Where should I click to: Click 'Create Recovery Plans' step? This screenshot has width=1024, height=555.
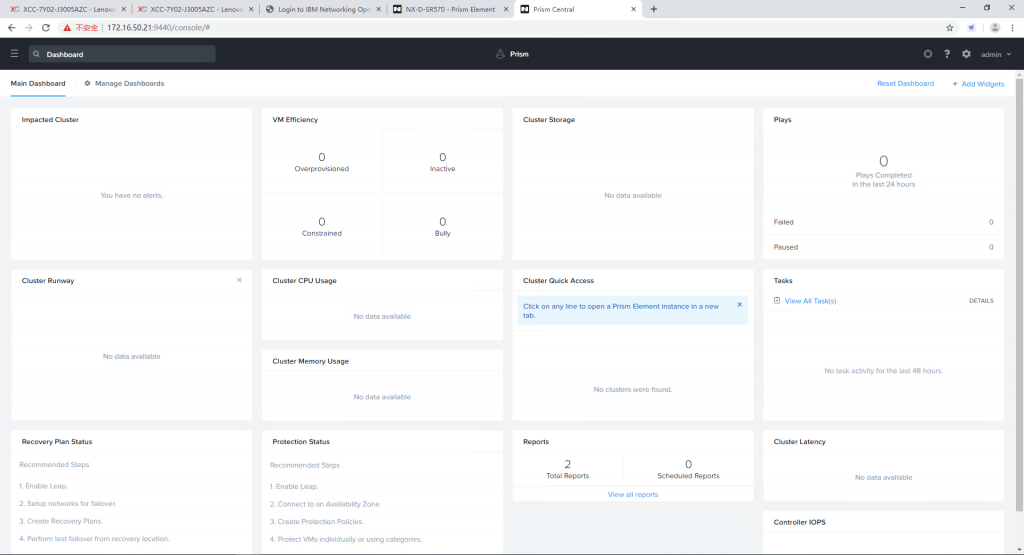click(x=61, y=521)
